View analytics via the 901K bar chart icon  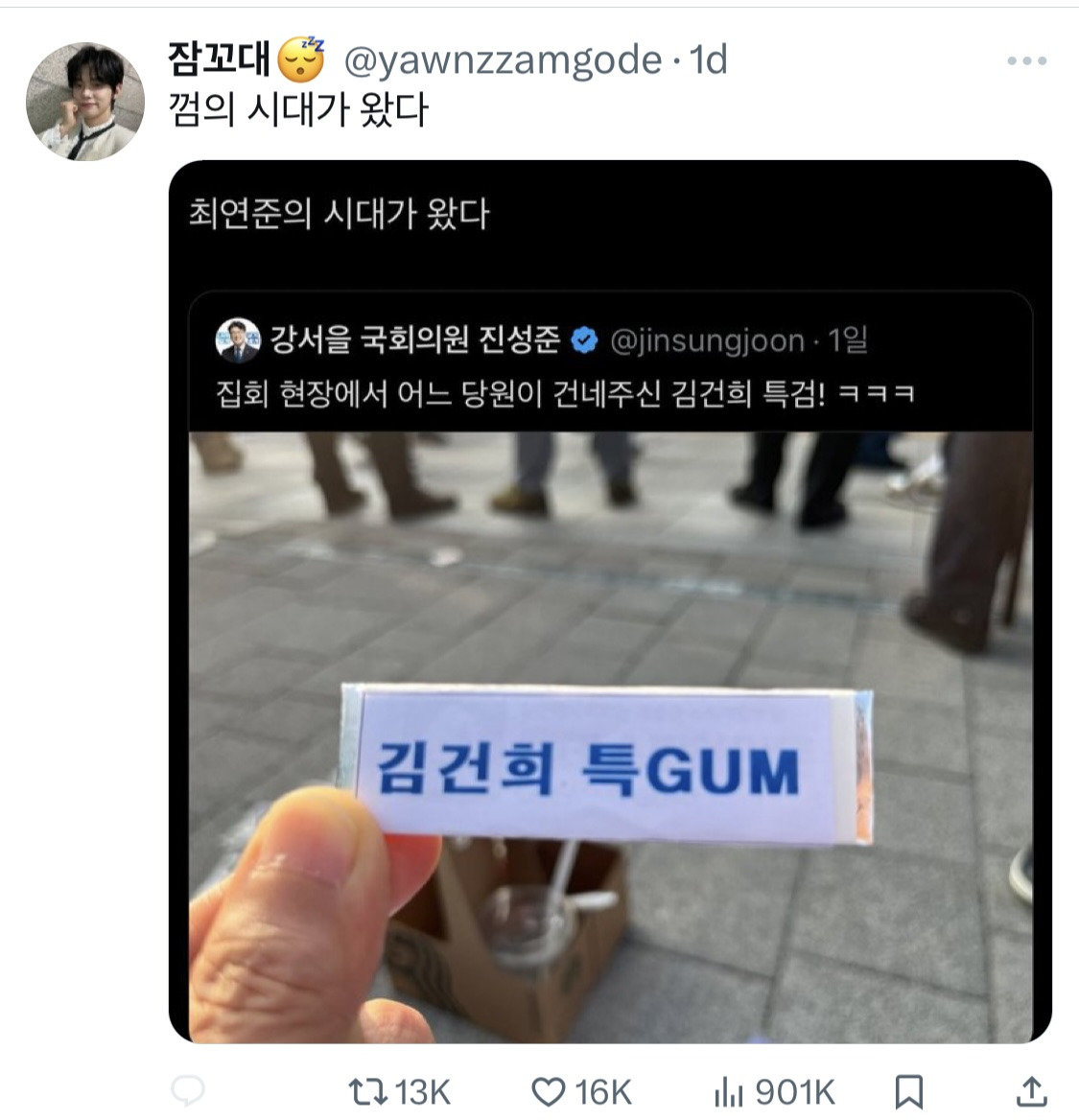point(729,1091)
